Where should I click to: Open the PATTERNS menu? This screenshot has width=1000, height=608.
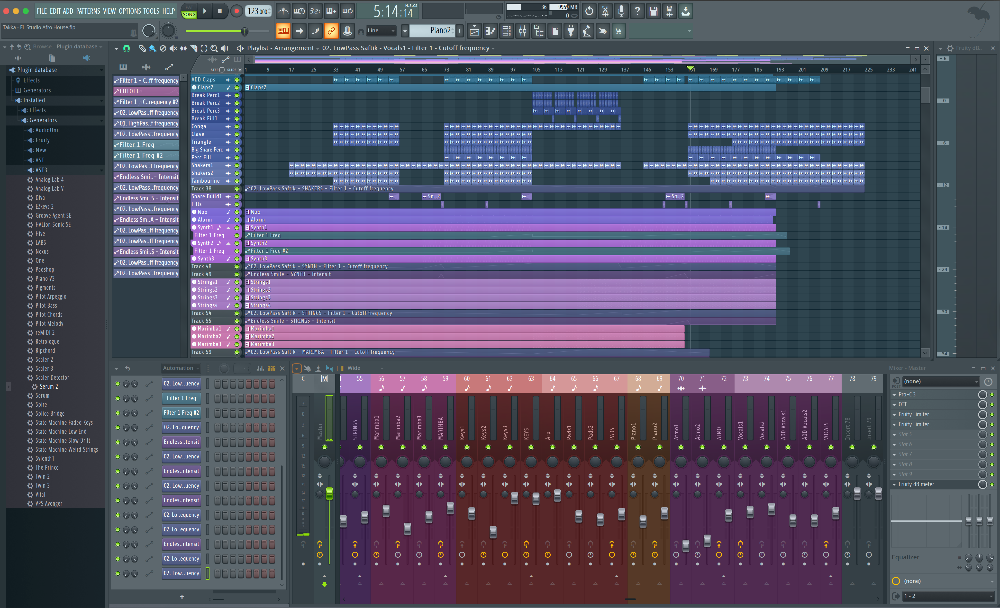pyautogui.click(x=89, y=11)
